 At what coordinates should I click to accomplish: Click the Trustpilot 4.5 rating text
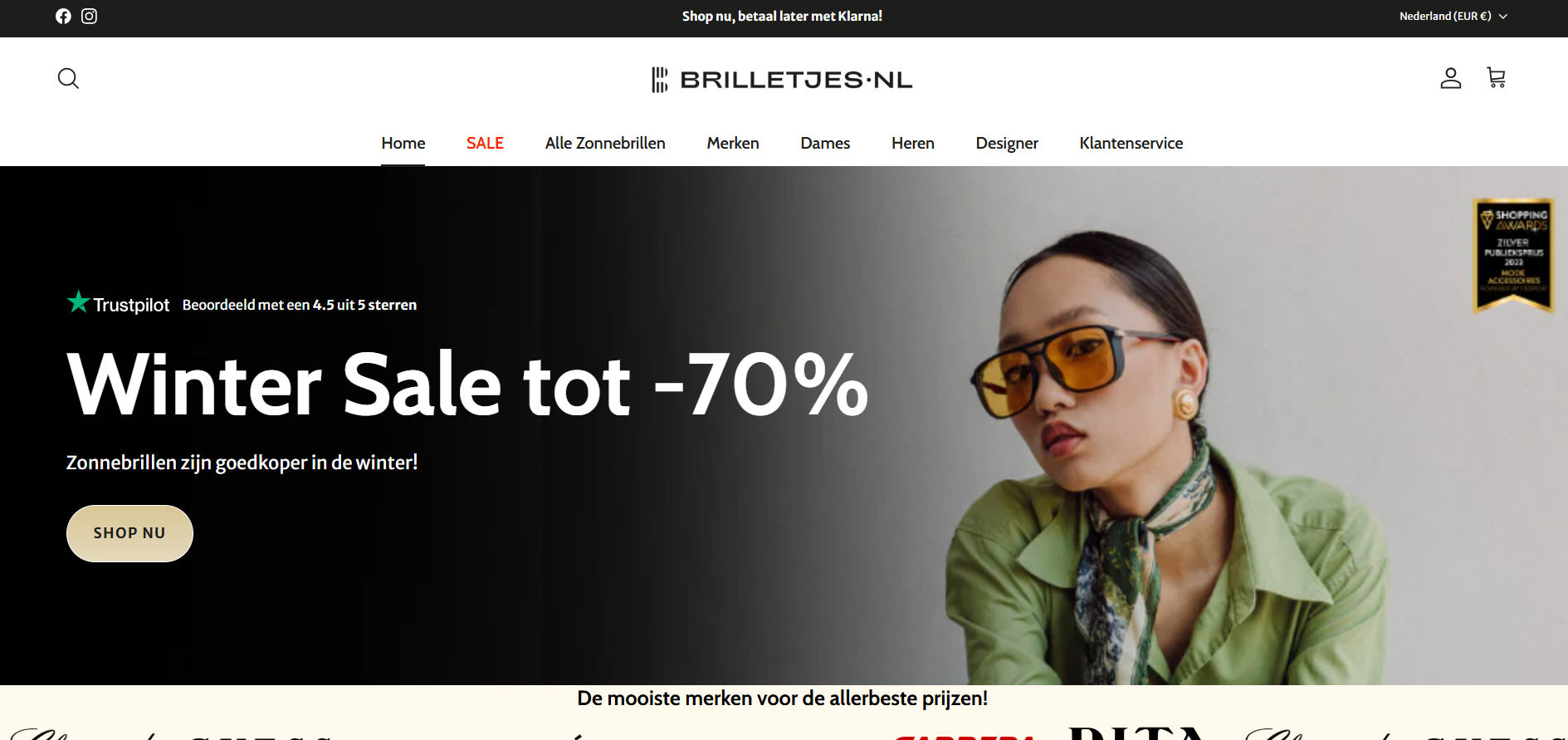pos(300,305)
